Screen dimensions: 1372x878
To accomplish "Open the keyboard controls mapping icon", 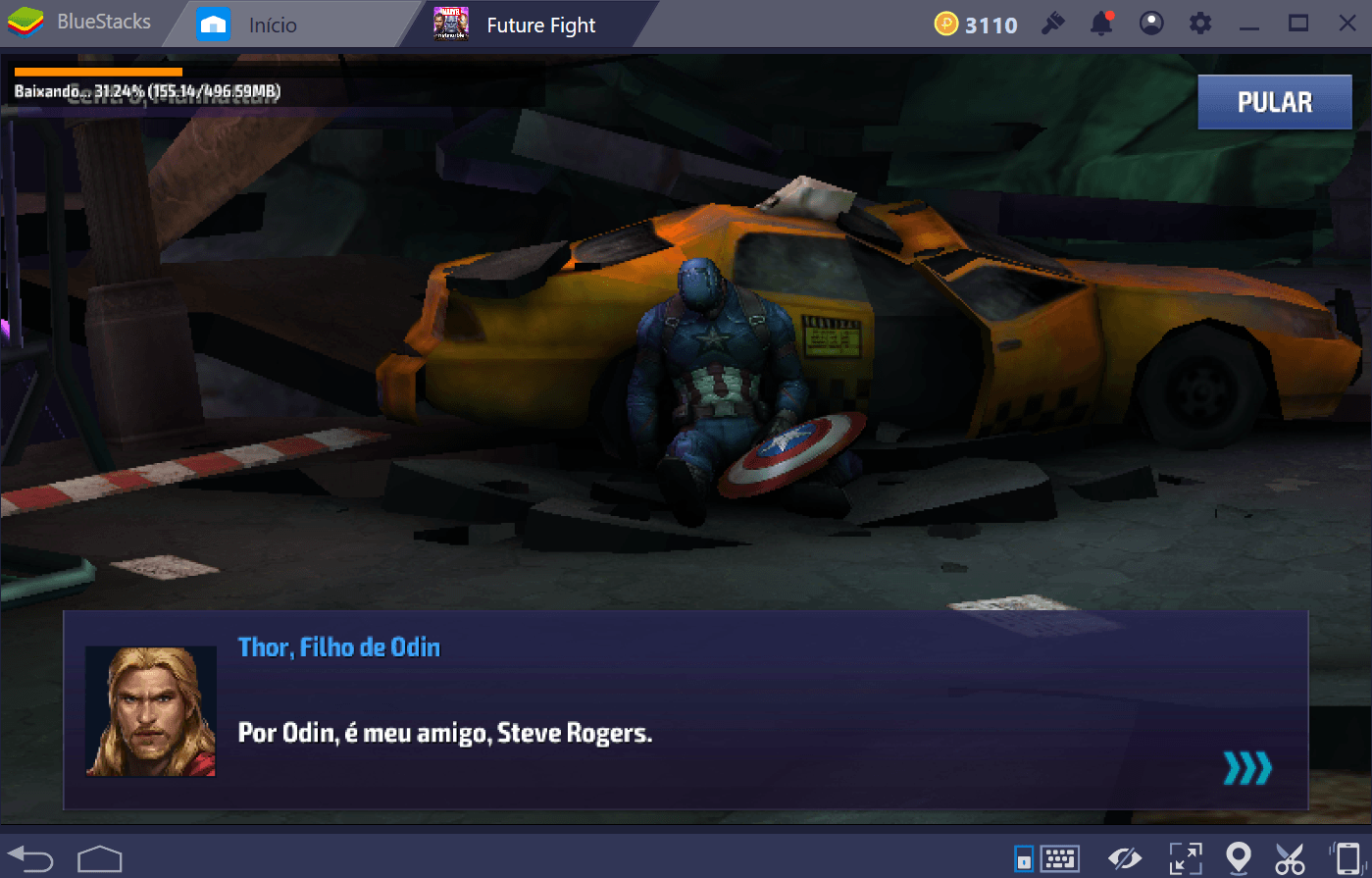I will pyautogui.click(x=1060, y=858).
